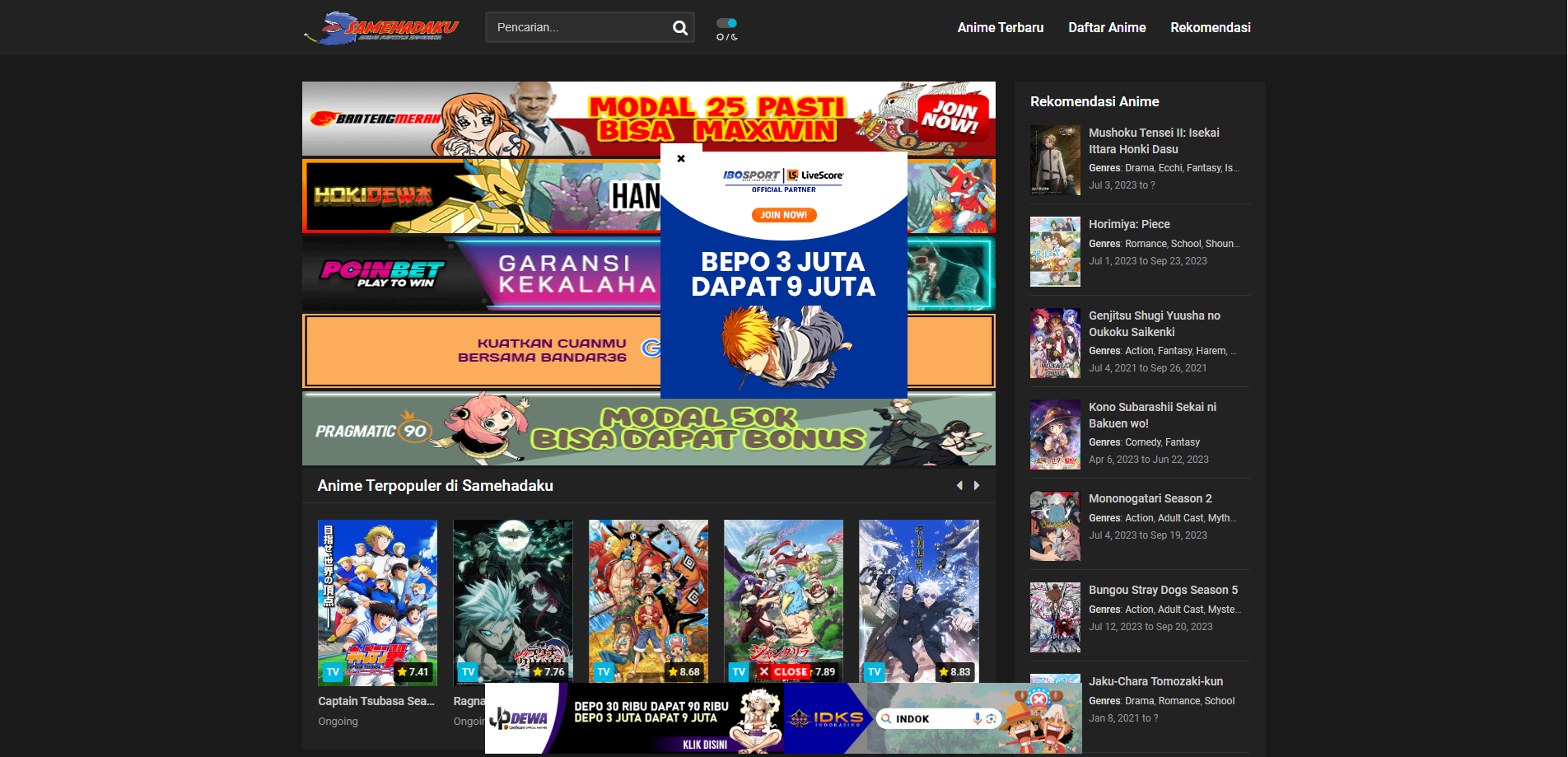Viewport: 1568px width, 757px height.
Task: Open the Rekomendasi menu item
Action: click(1210, 28)
